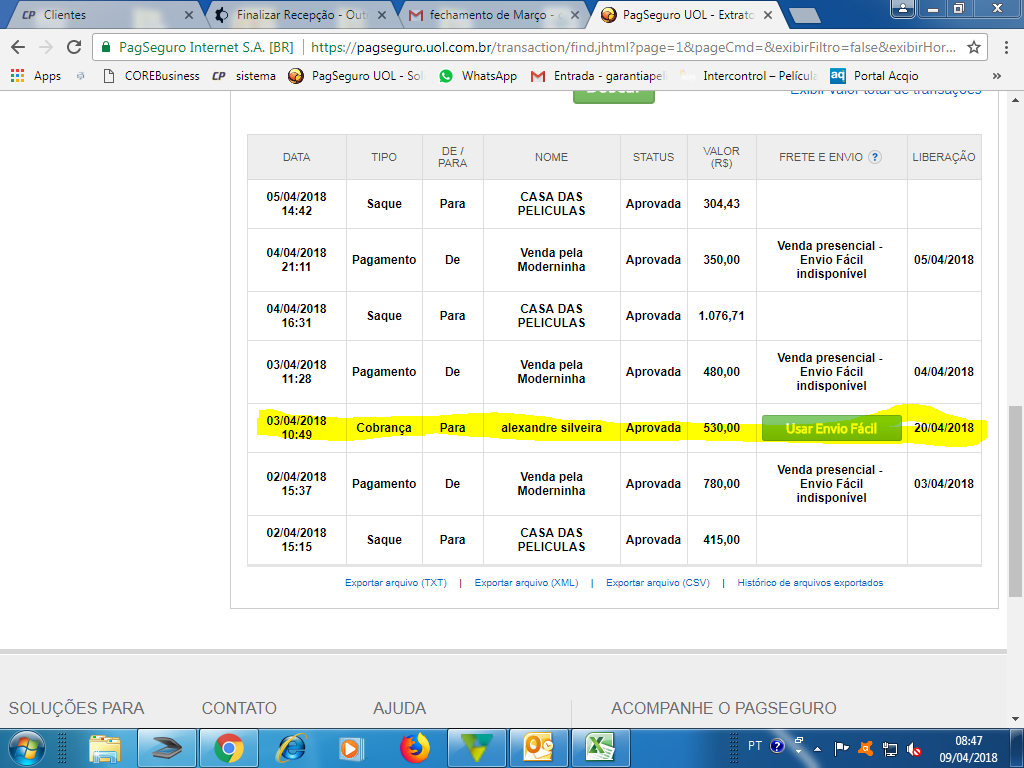Open Outlook from the taskbar
Viewport: 1024px width, 768px height.
(x=538, y=747)
